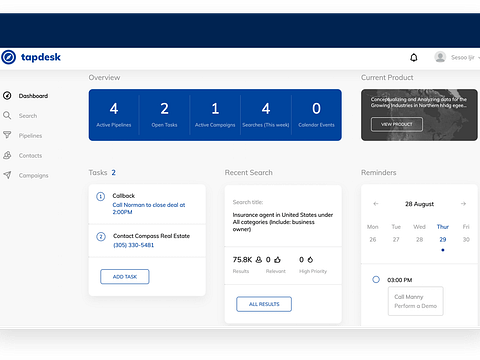Viewport: 480px width, 360px height.
Task: Click the Campaigns paper plane icon
Action: click(x=7, y=175)
